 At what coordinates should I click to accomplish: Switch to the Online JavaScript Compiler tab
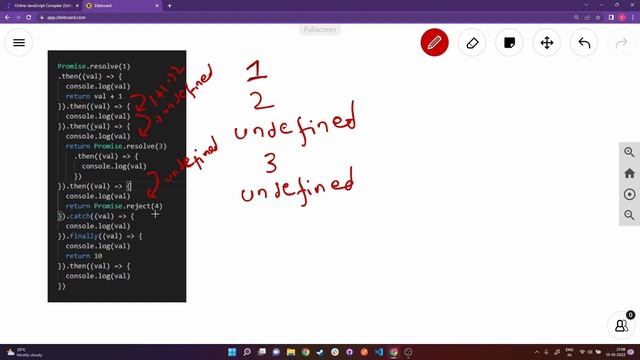point(42,6)
